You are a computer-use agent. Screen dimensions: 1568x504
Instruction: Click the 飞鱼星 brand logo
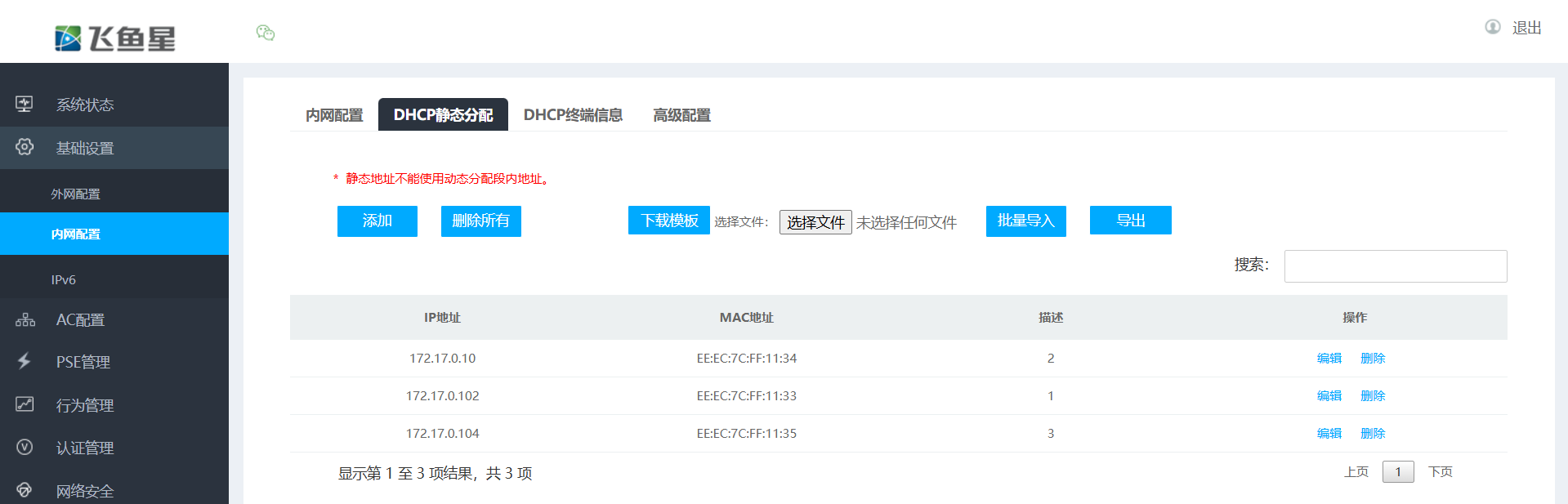tap(115, 38)
